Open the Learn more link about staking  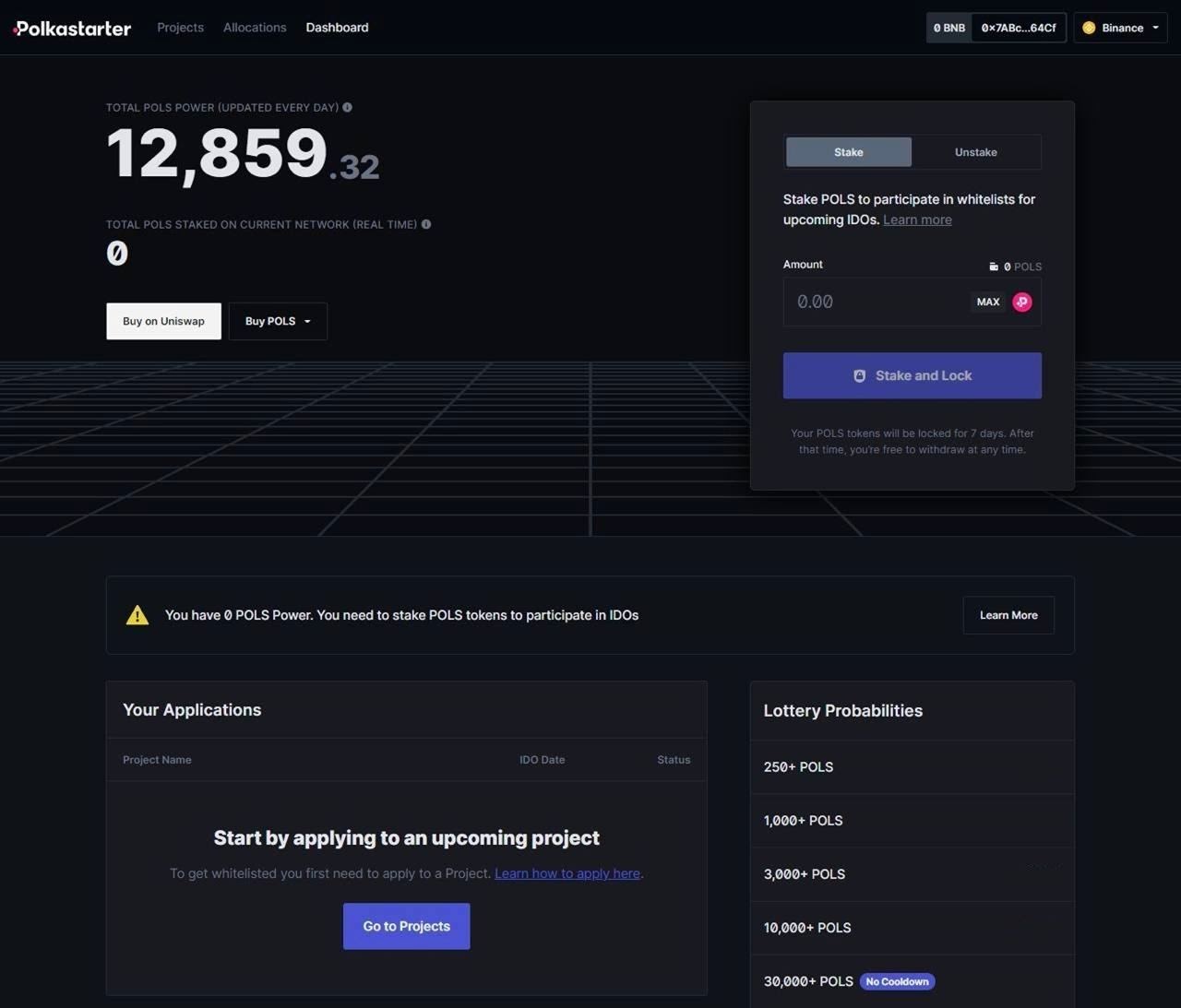[917, 219]
